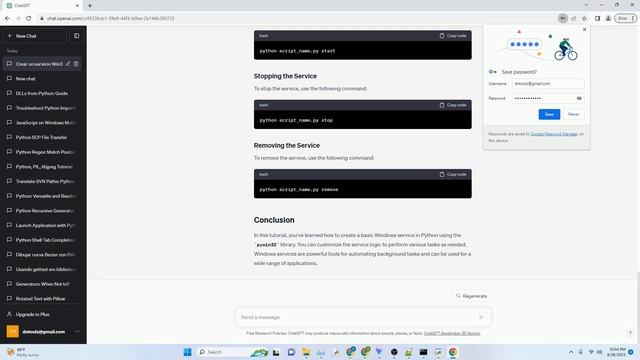Image resolution: width=640 pixels, height=360 pixels.
Task: Open the ChatGPT September Version link
Action: point(452,333)
